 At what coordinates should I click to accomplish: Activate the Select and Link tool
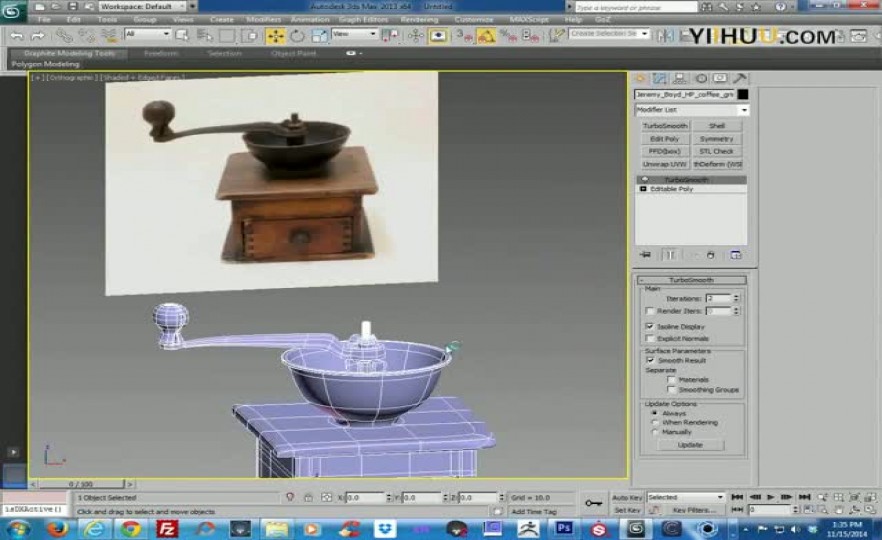(64, 37)
